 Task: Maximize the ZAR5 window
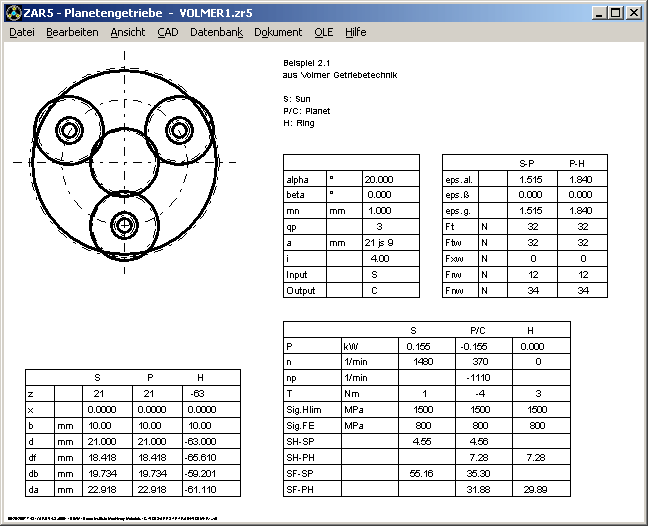[x=615, y=12]
